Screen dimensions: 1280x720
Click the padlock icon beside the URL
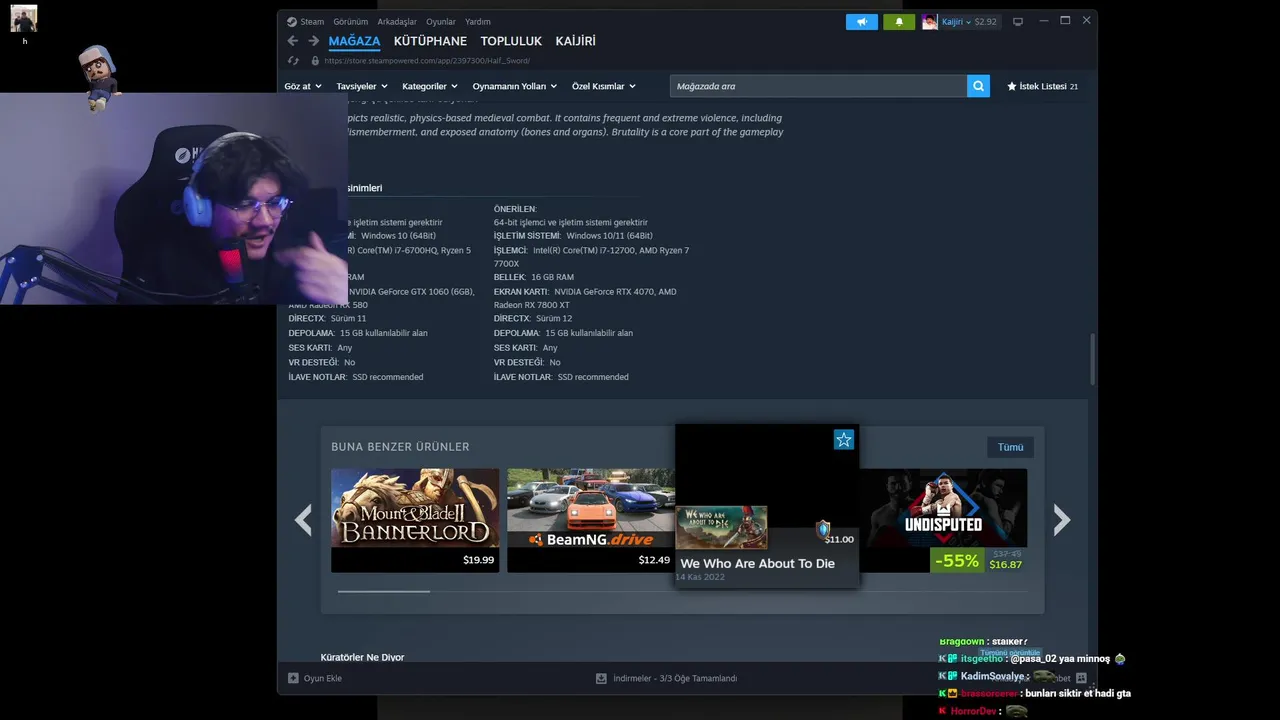tap(315, 61)
